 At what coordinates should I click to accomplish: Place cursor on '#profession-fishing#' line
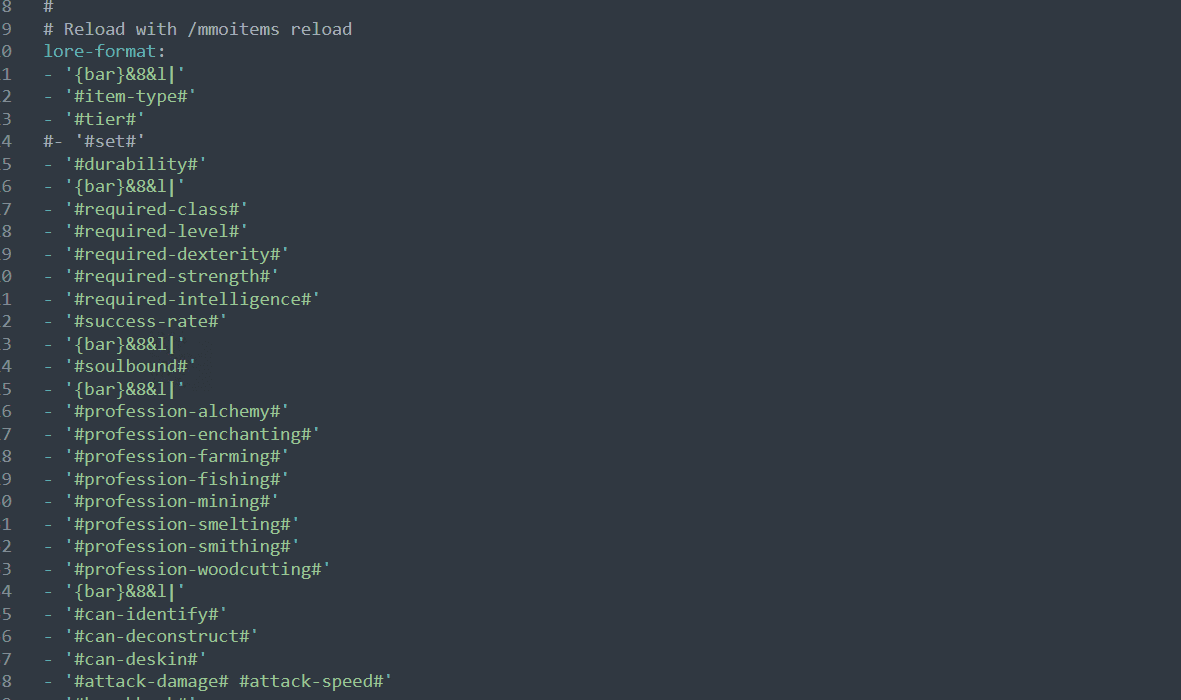coord(176,479)
